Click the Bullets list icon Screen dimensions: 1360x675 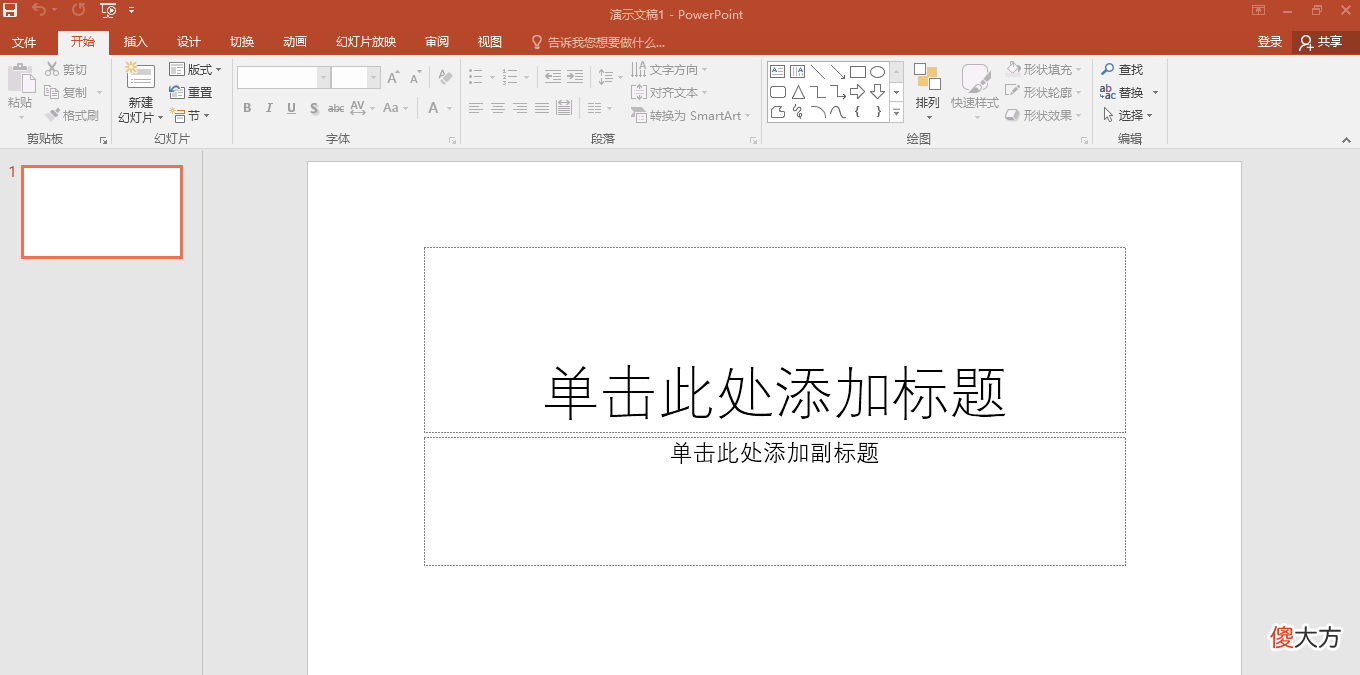tap(476, 77)
